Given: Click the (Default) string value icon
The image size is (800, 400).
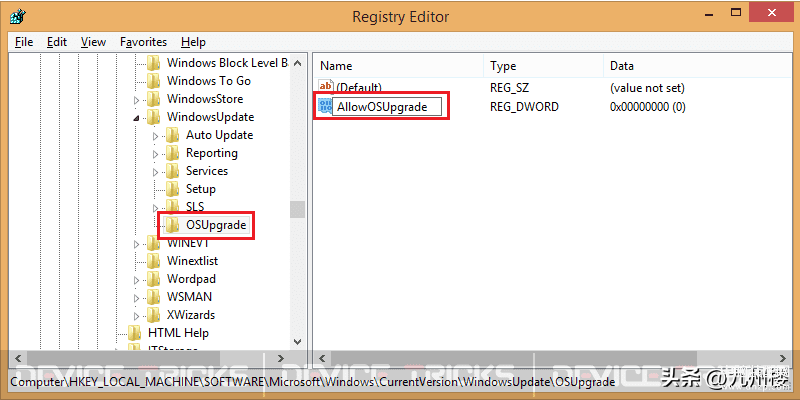Looking at the screenshot, I should 325,88.
